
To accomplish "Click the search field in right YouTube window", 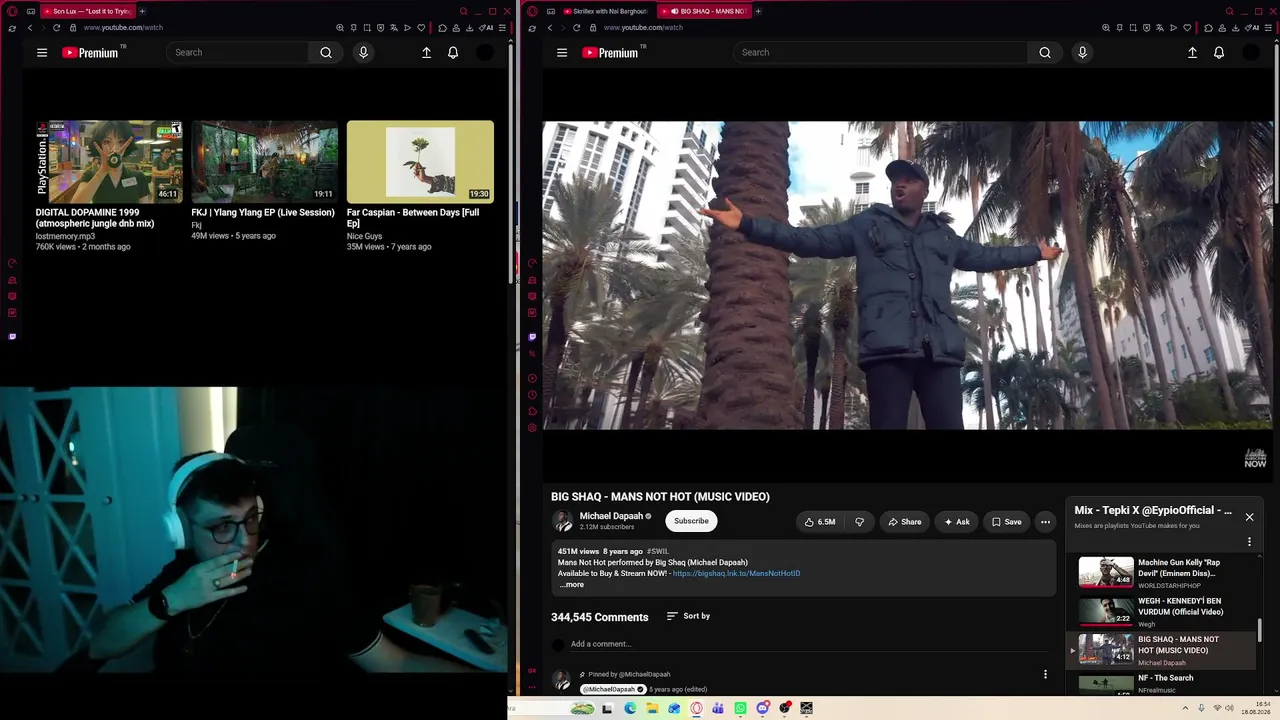I will pos(880,52).
